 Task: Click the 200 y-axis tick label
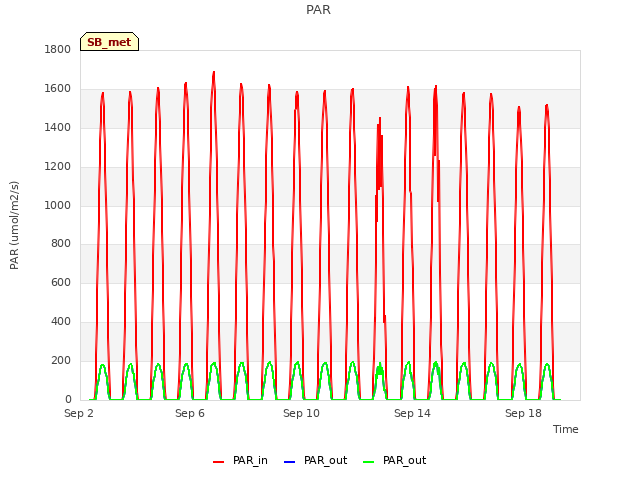[61, 360]
